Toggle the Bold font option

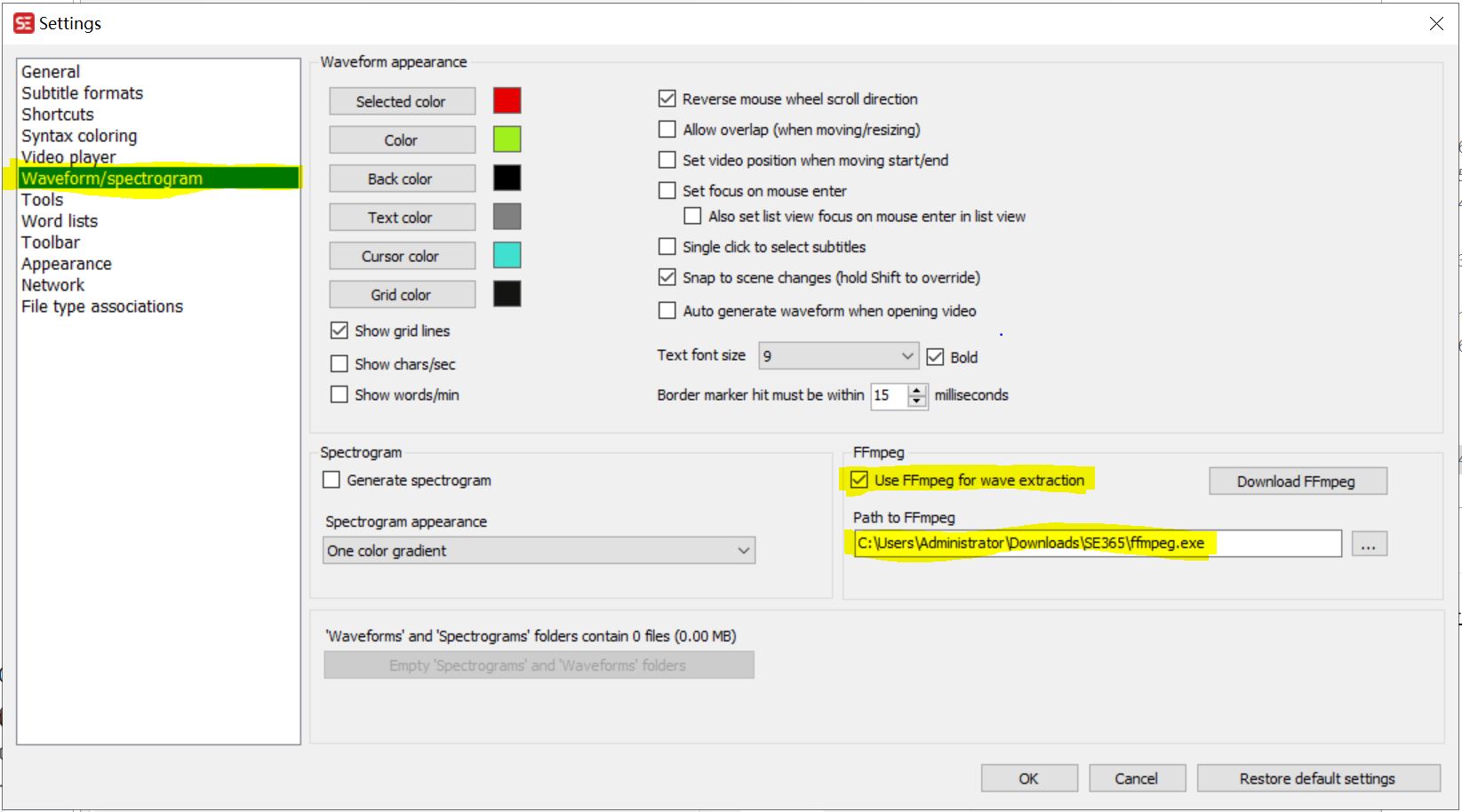pyautogui.click(x=935, y=356)
